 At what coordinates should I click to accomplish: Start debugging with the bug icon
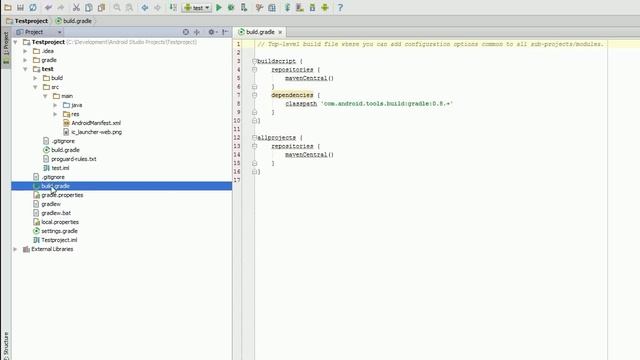pos(231,7)
